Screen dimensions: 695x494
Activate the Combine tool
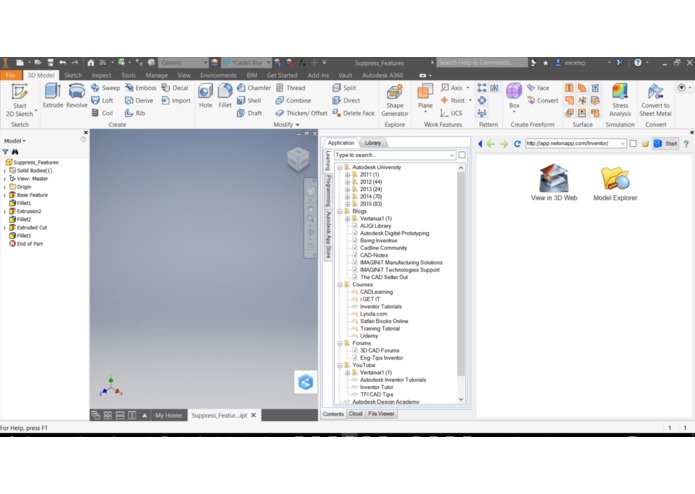click(x=293, y=101)
